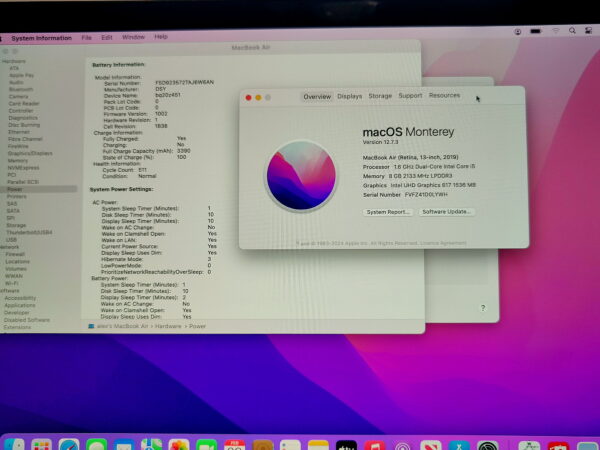Open the File menu
This screenshot has width=600, height=450.
click(x=86, y=38)
